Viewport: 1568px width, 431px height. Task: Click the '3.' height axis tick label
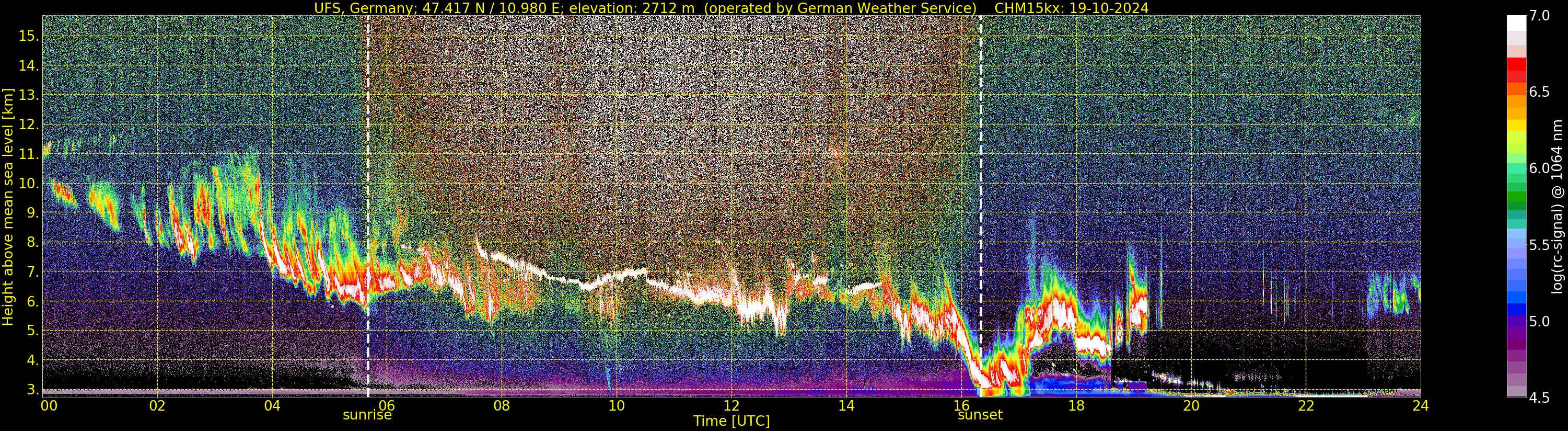(32, 390)
